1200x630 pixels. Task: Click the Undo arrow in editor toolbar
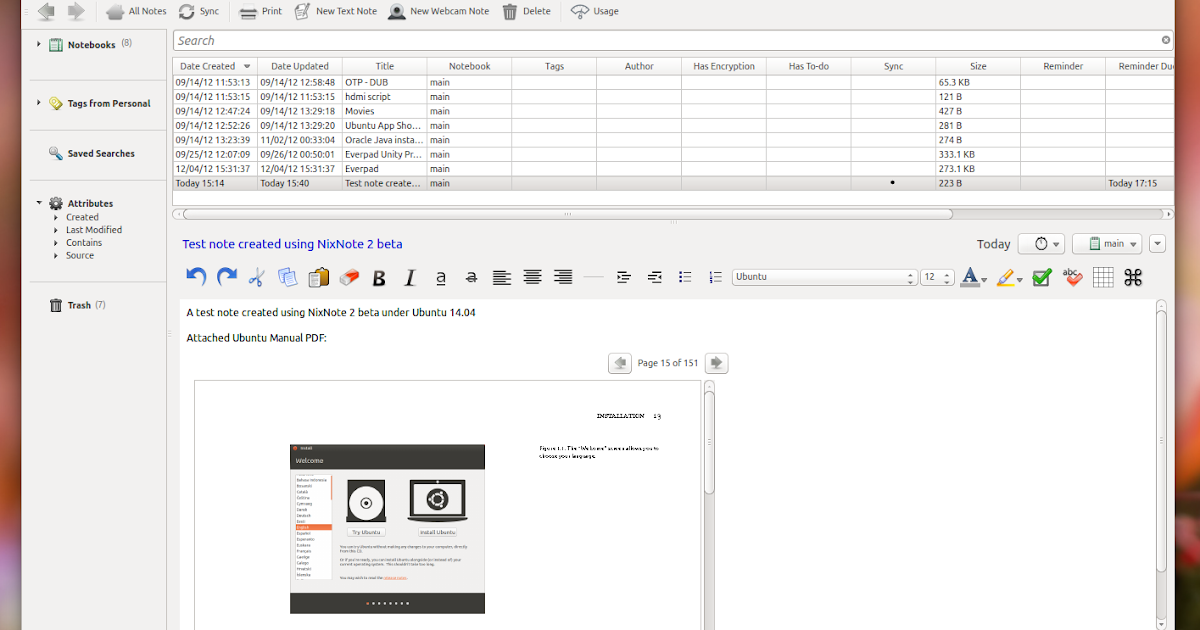tap(197, 277)
